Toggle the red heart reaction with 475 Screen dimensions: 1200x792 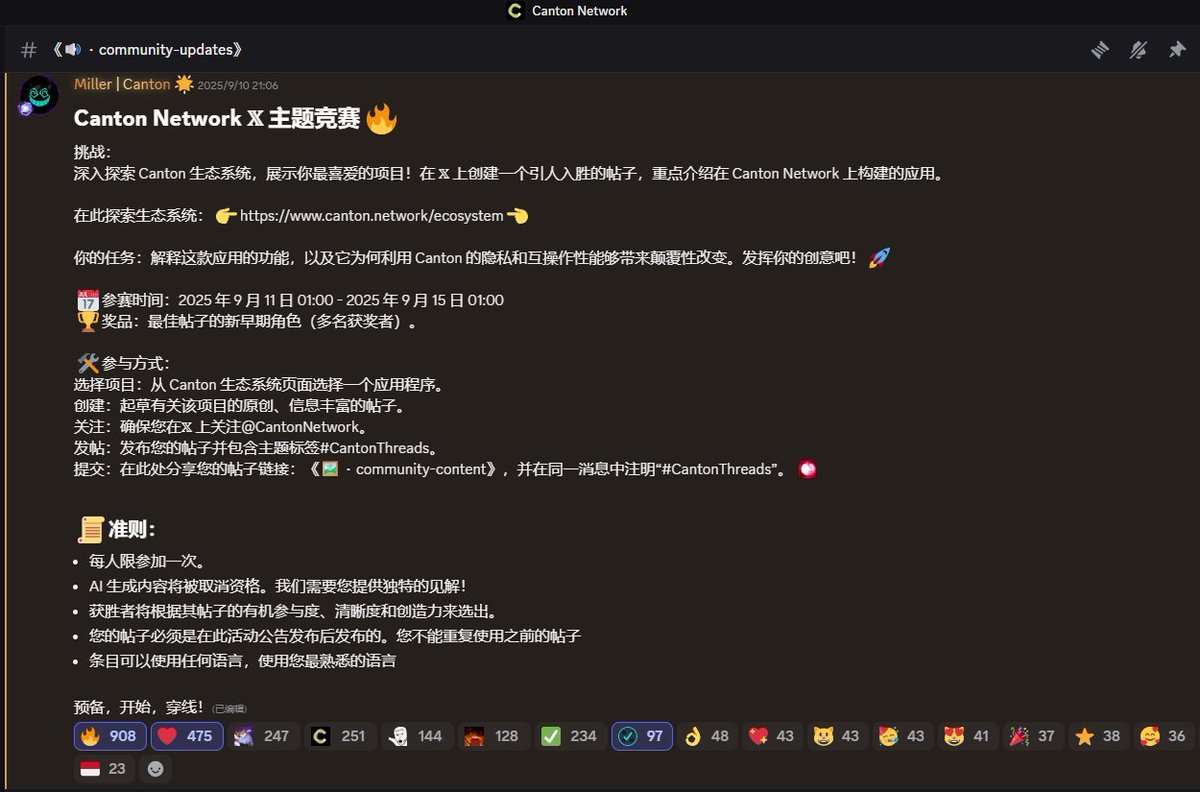[187, 736]
